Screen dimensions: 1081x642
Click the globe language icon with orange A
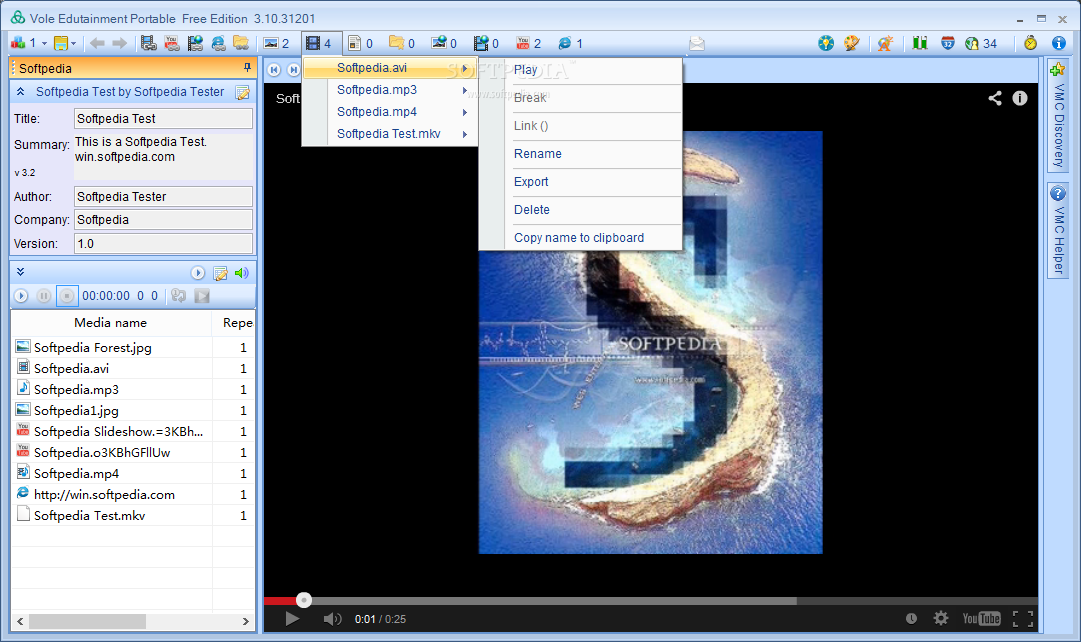coord(885,43)
